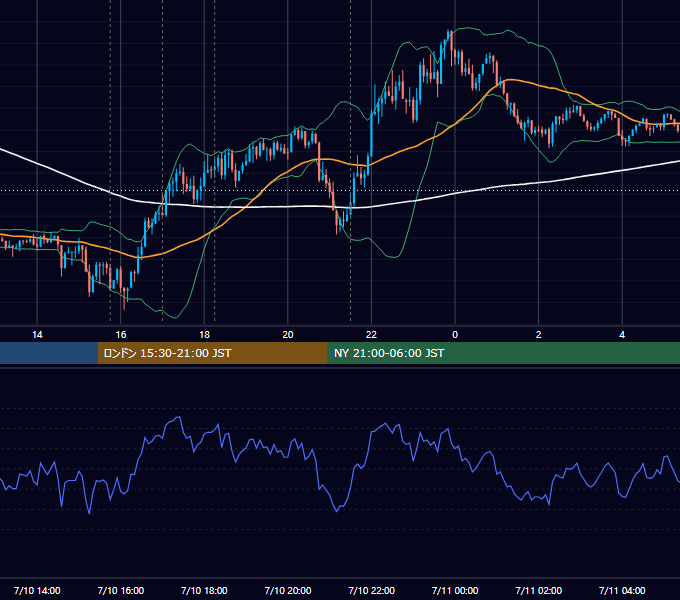The image size is (680, 600).
Task: Click the blue session bar before ロンドン
Action: 49,353
